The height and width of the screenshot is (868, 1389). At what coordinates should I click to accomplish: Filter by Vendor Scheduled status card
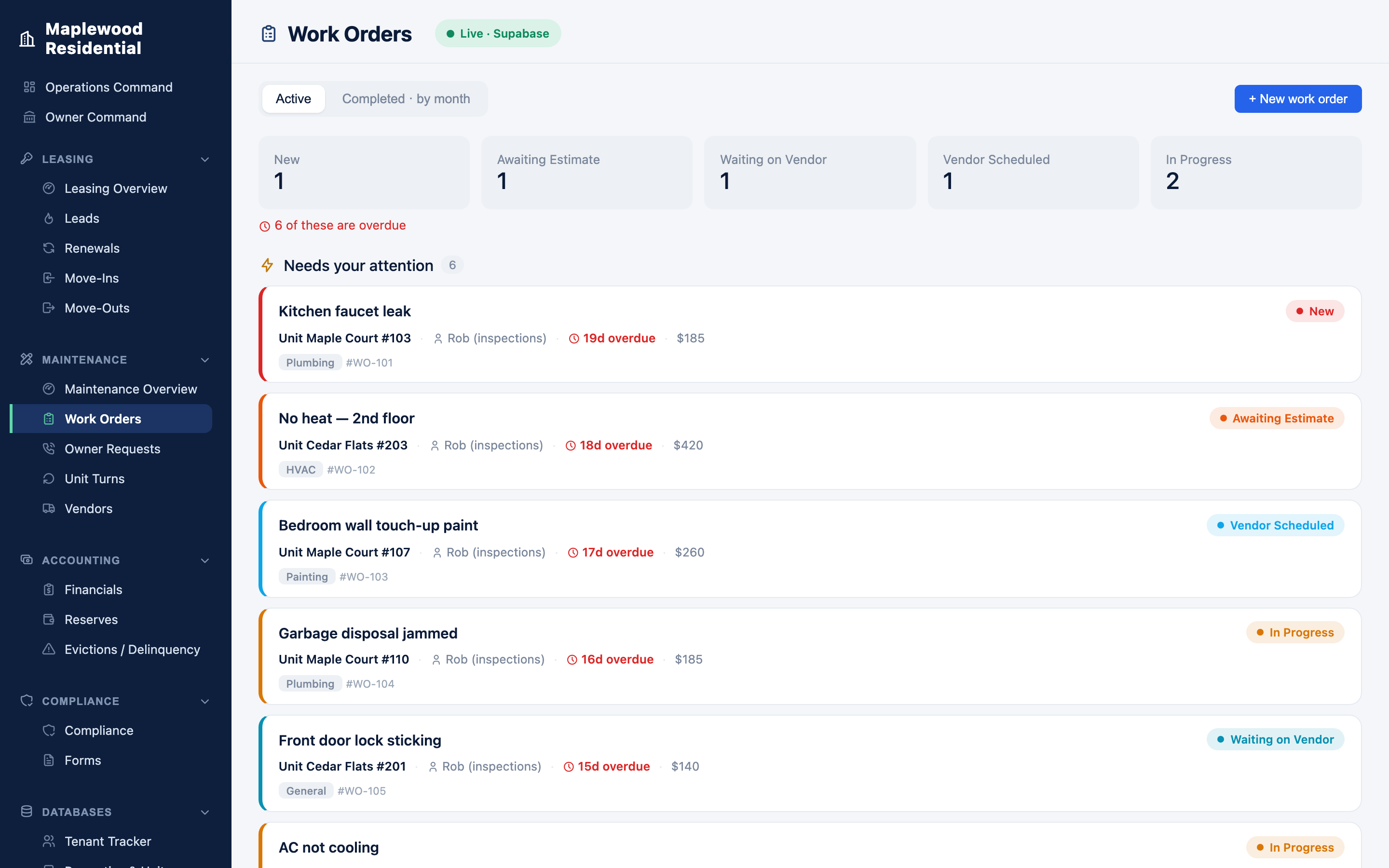[x=1033, y=172]
